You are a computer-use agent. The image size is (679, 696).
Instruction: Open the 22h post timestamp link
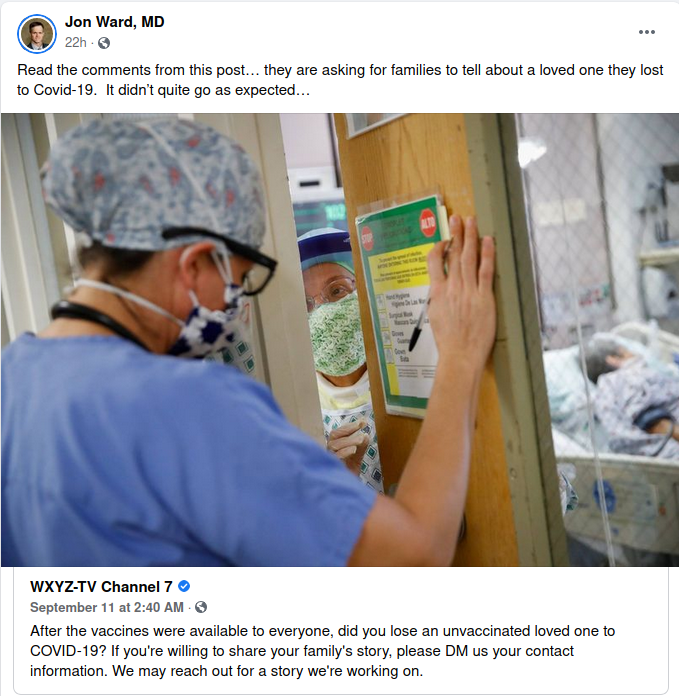[x=75, y=43]
